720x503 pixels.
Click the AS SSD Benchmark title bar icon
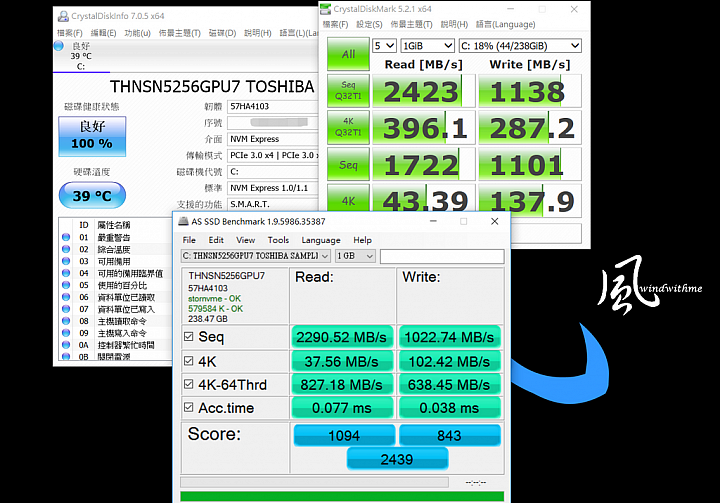click(x=184, y=221)
